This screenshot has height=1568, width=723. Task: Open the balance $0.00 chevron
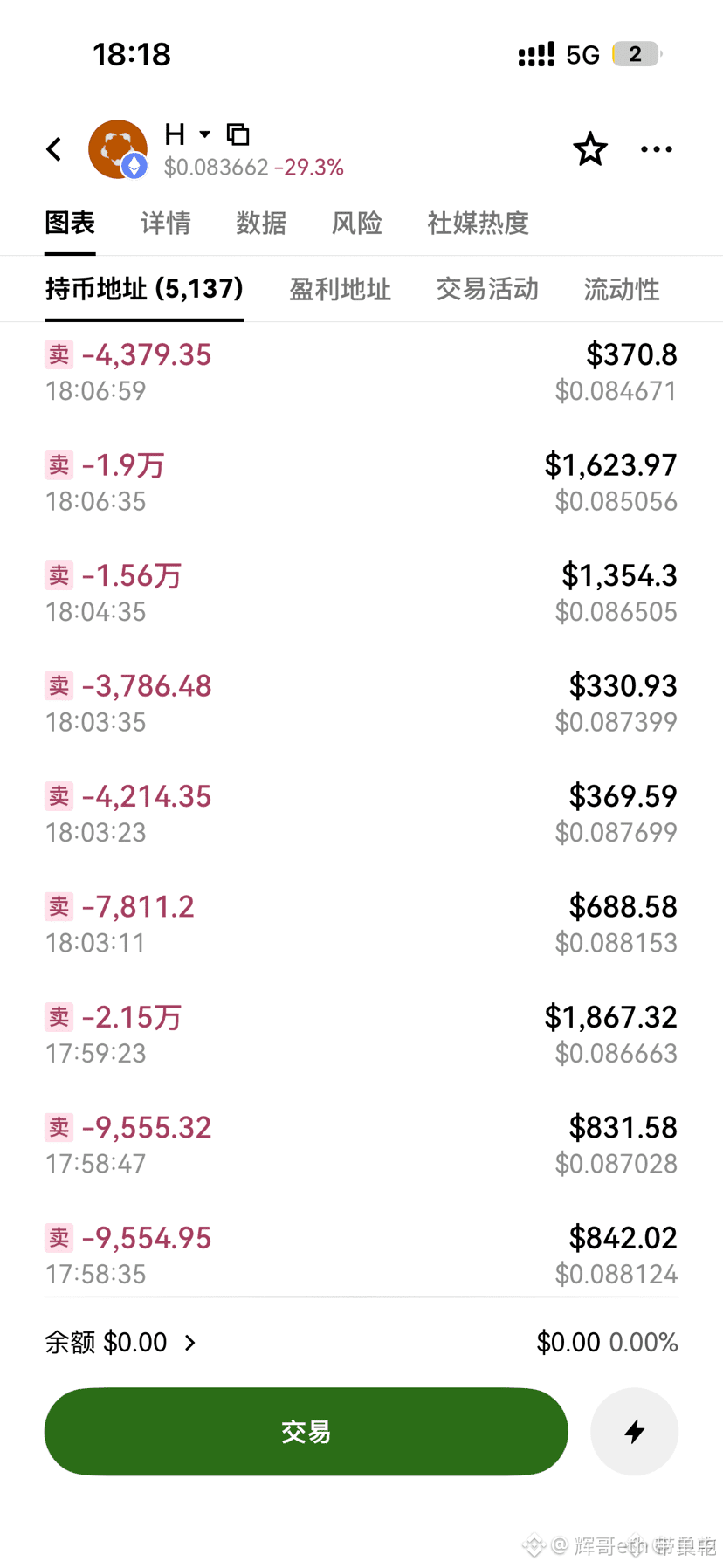click(190, 1342)
